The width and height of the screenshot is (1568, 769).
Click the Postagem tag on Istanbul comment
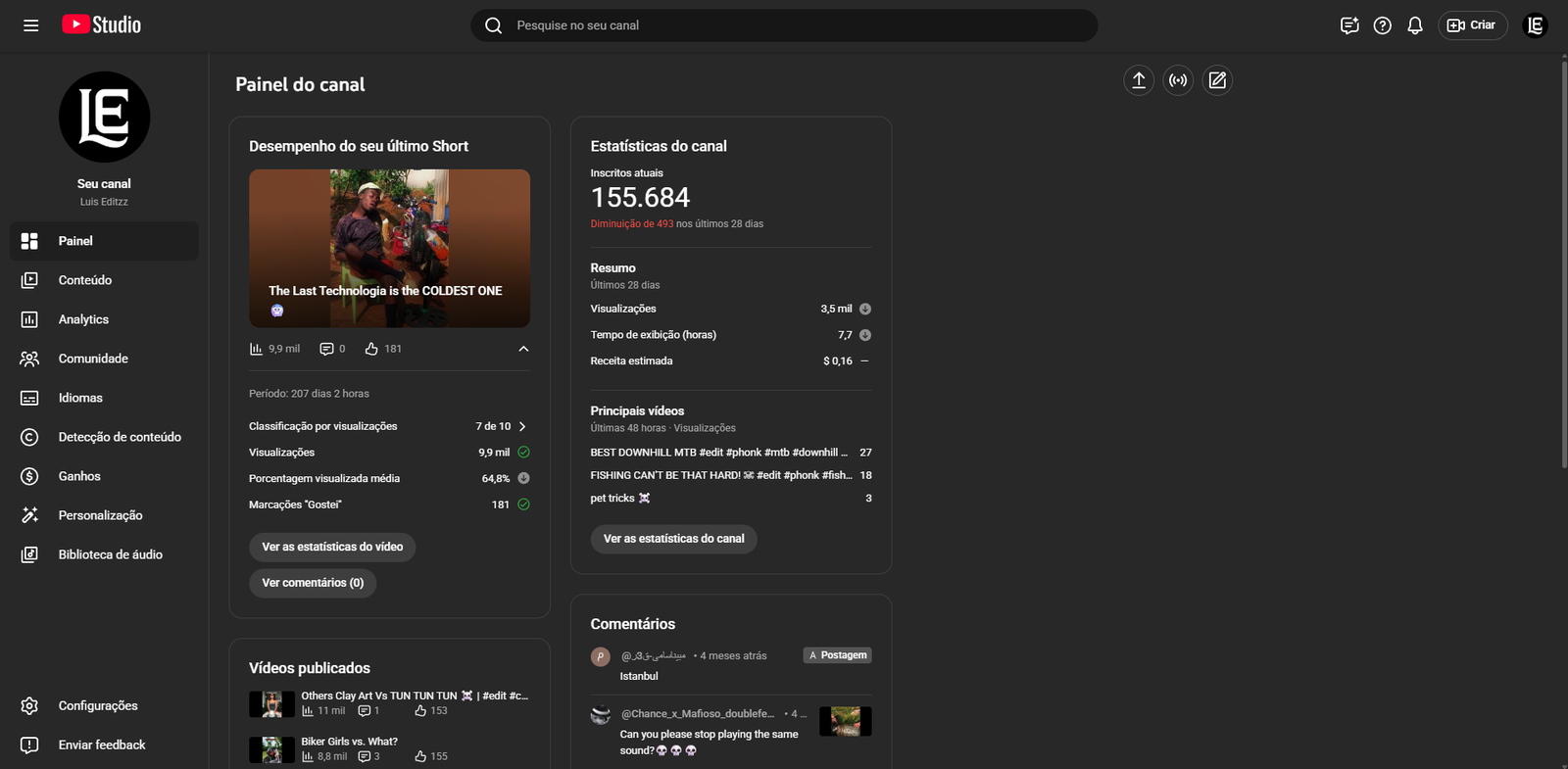click(x=838, y=655)
